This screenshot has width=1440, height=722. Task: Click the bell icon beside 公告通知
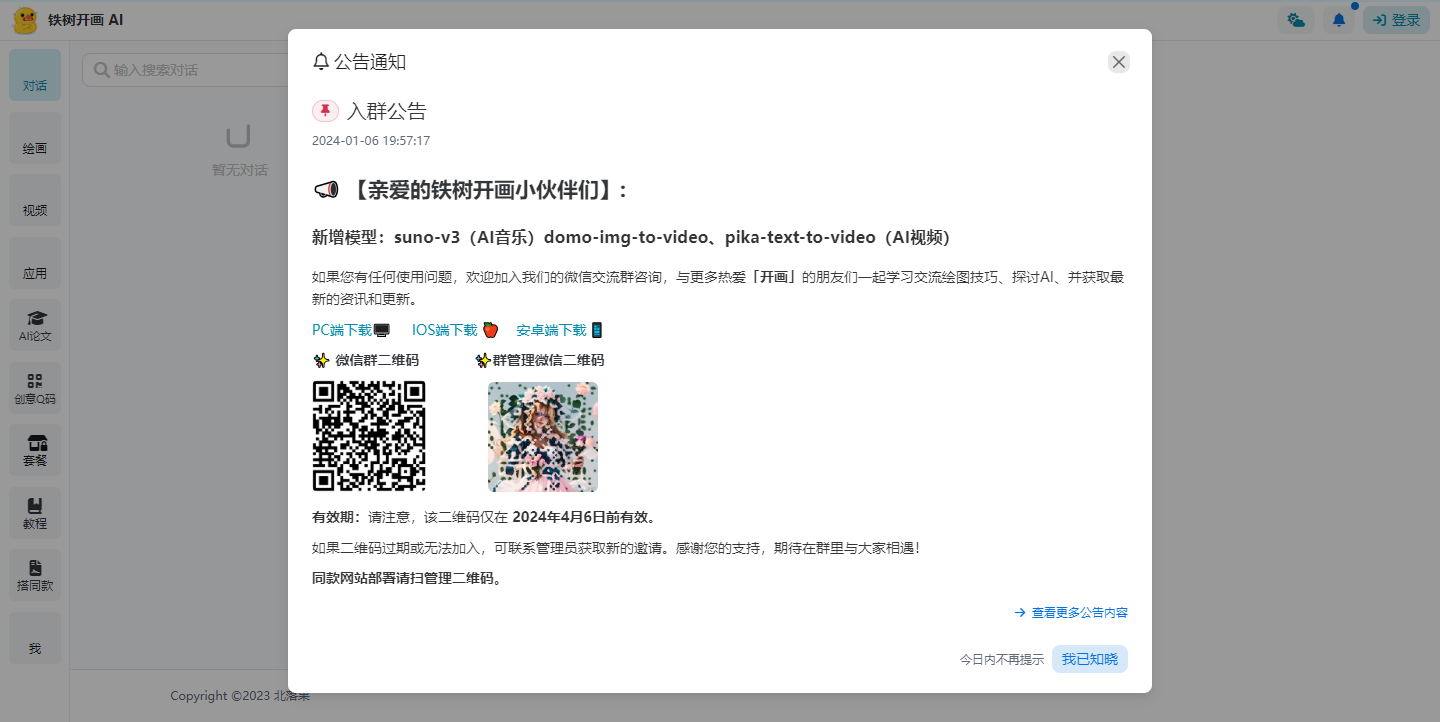(321, 62)
